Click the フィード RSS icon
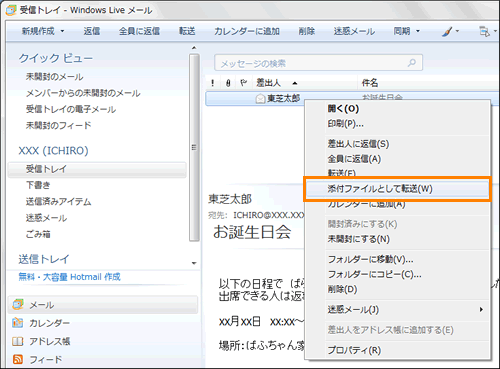This screenshot has width=500, height=369. (18, 359)
